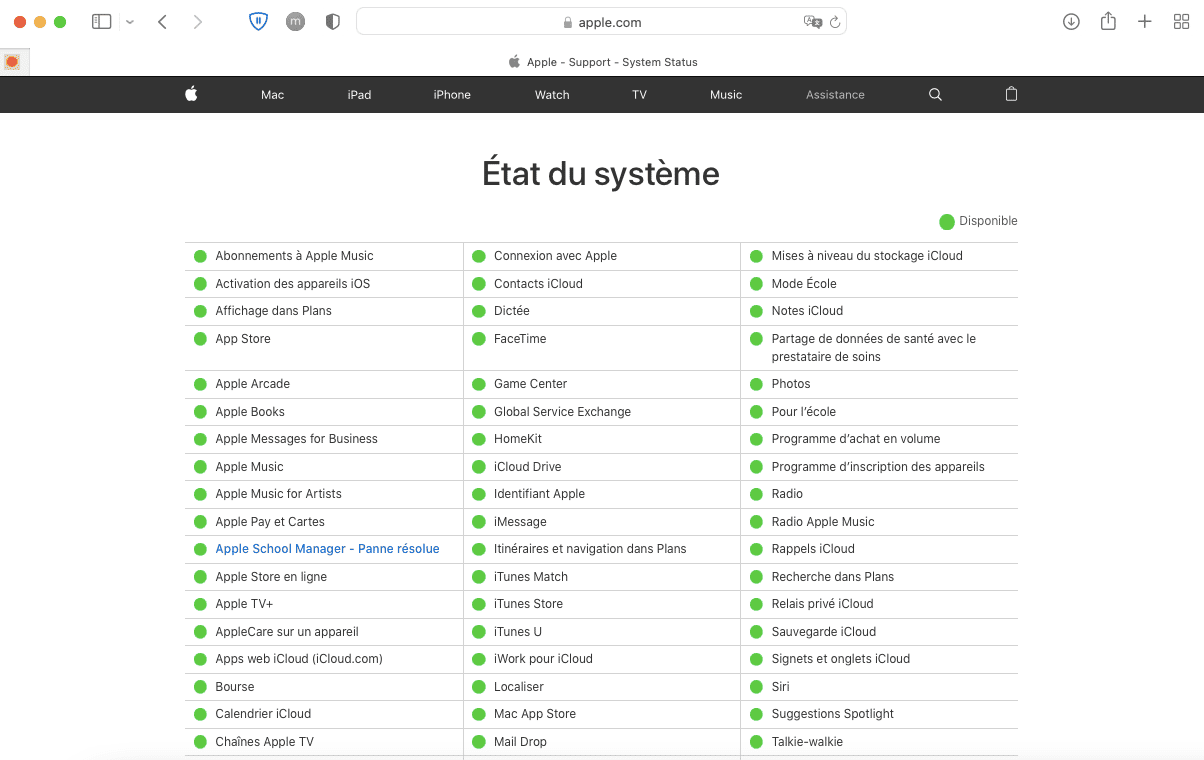Open the Music navigation item
Viewport: 1204px width, 760px height.
[x=726, y=95]
